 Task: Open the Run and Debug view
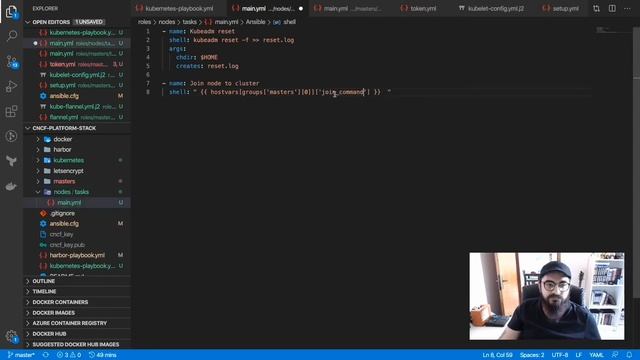pos(11,87)
